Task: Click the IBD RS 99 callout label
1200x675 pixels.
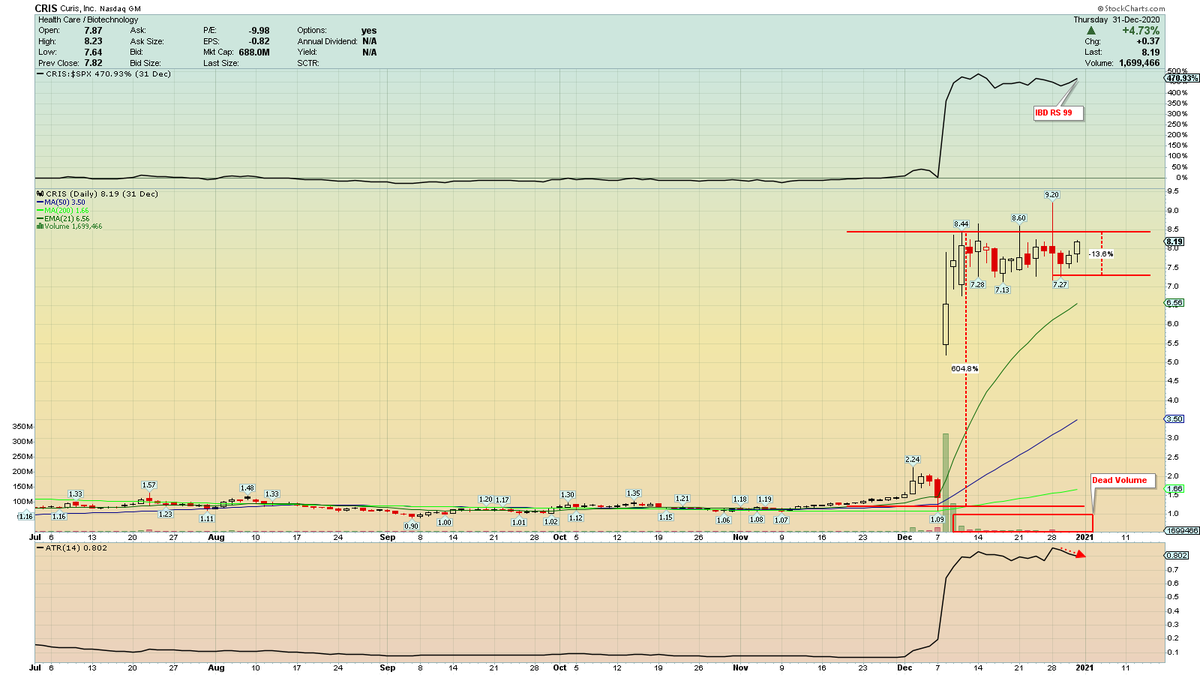Action: 1058,114
